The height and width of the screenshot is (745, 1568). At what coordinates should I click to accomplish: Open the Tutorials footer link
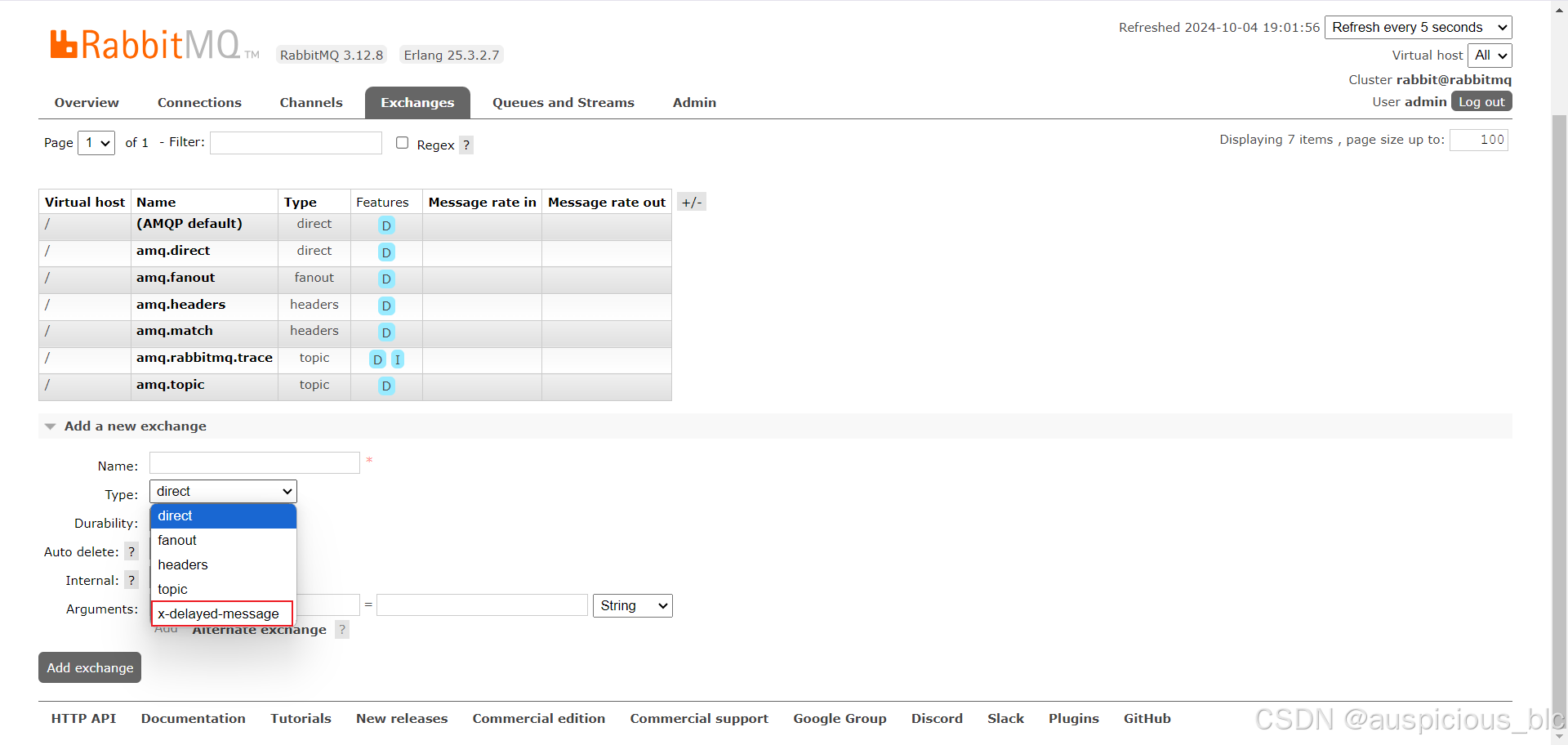click(301, 718)
